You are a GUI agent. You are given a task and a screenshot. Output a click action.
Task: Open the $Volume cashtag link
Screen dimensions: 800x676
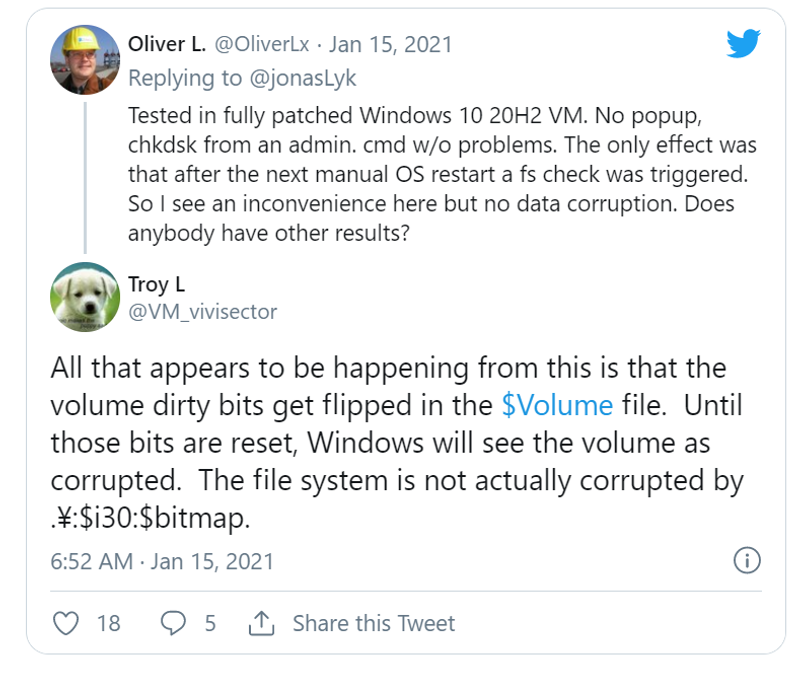556,405
